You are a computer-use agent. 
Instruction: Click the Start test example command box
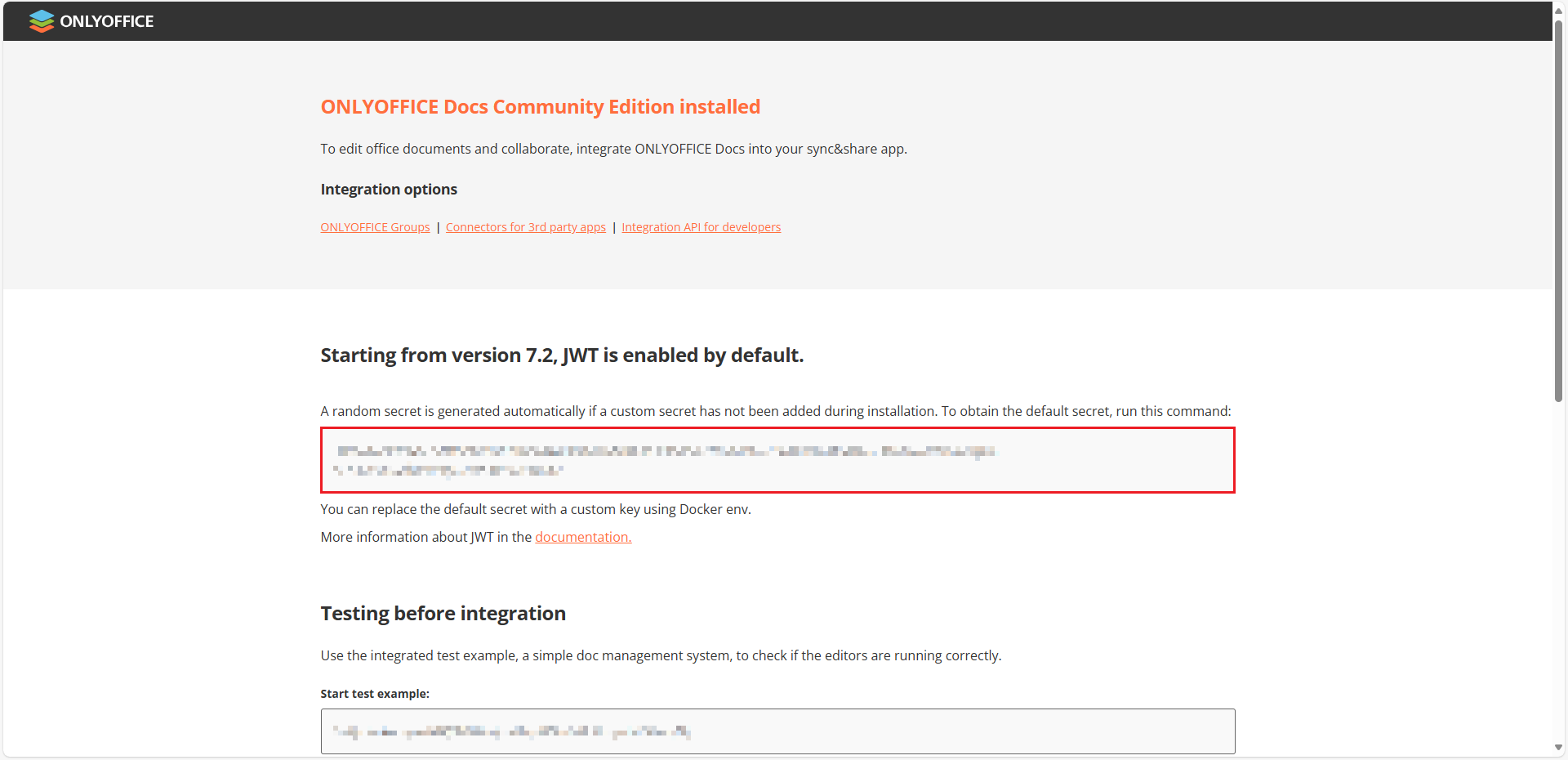click(777, 731)
